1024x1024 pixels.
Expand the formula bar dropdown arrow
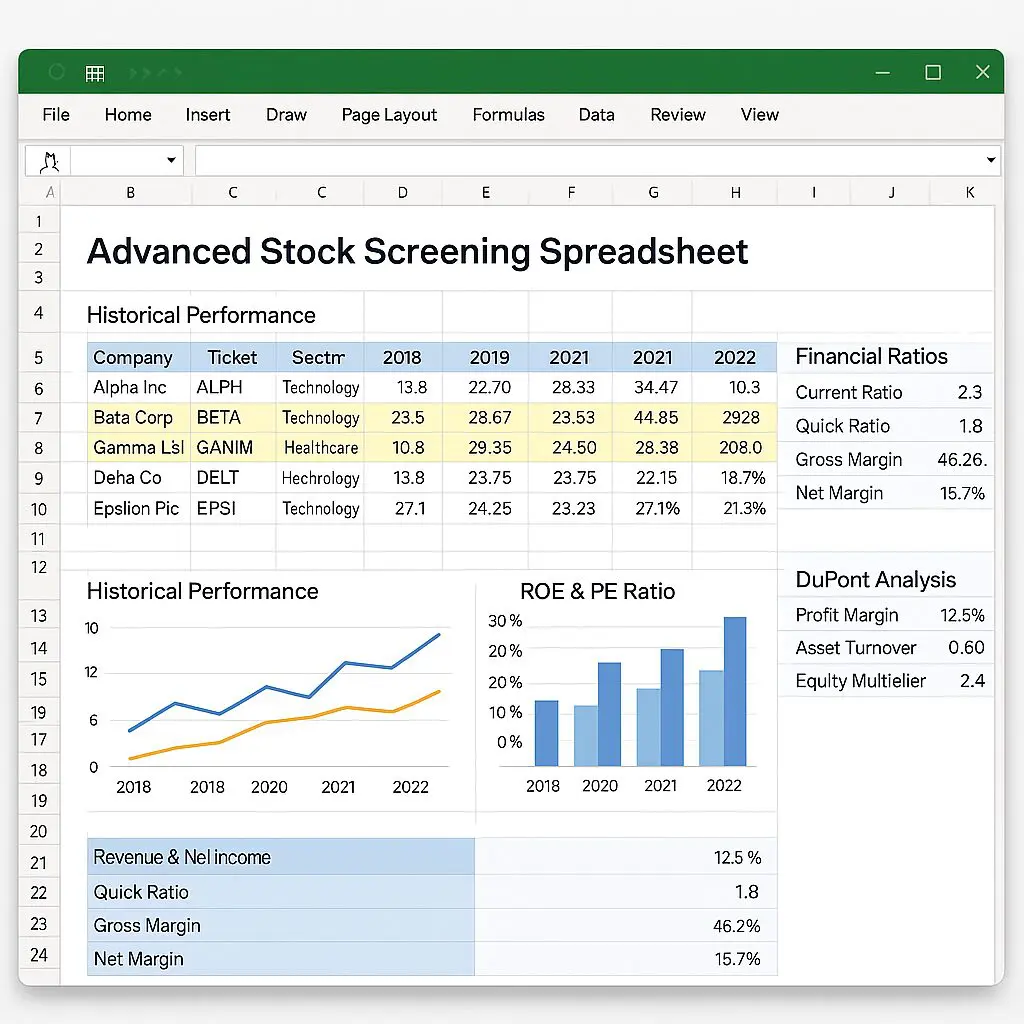pos(991,161)
